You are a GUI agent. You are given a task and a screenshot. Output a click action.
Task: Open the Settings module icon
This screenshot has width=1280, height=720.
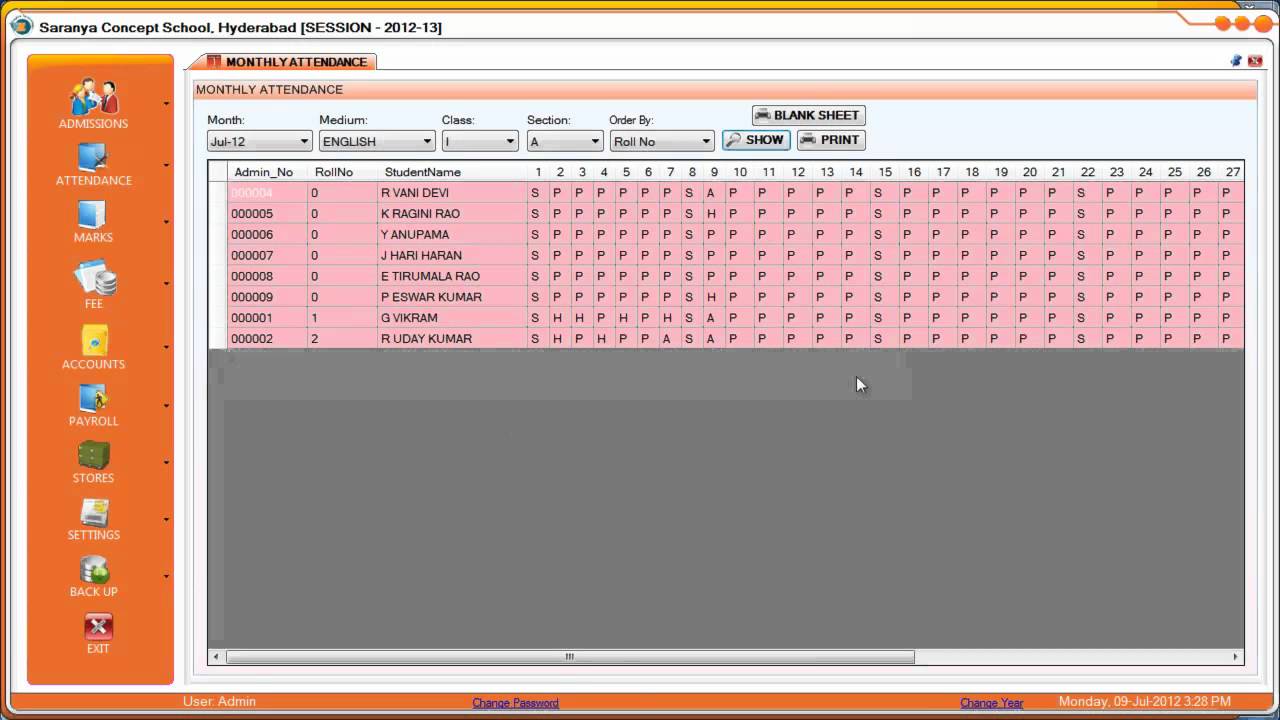94,511
